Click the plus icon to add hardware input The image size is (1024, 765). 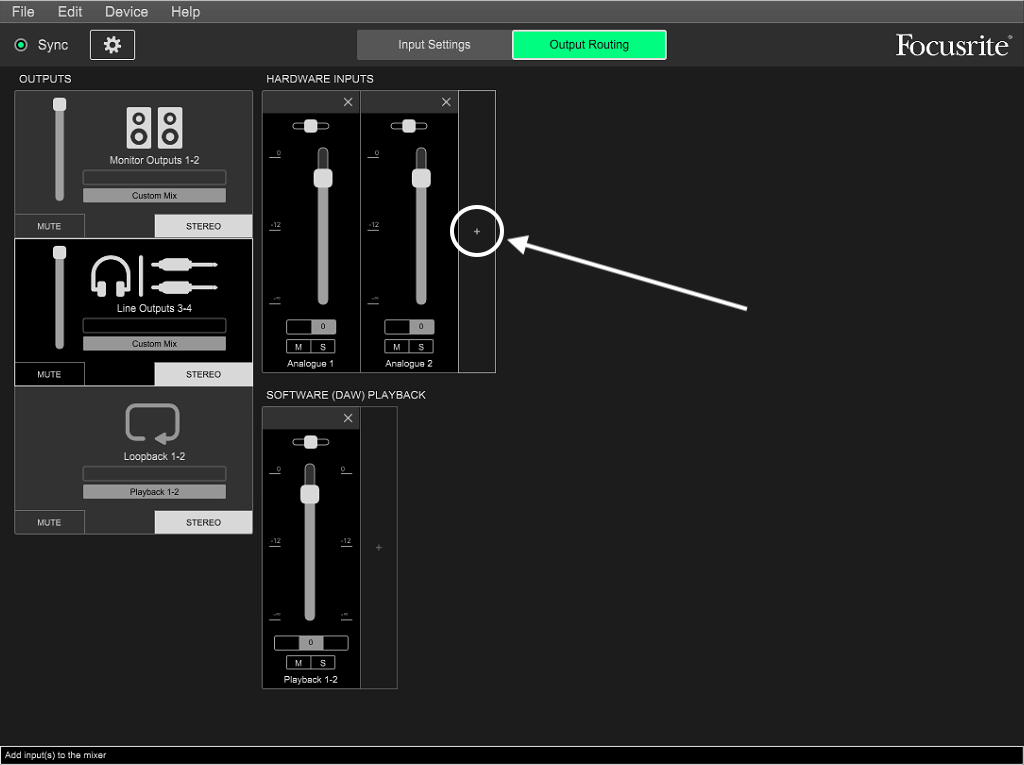click(x=477, y=231)
